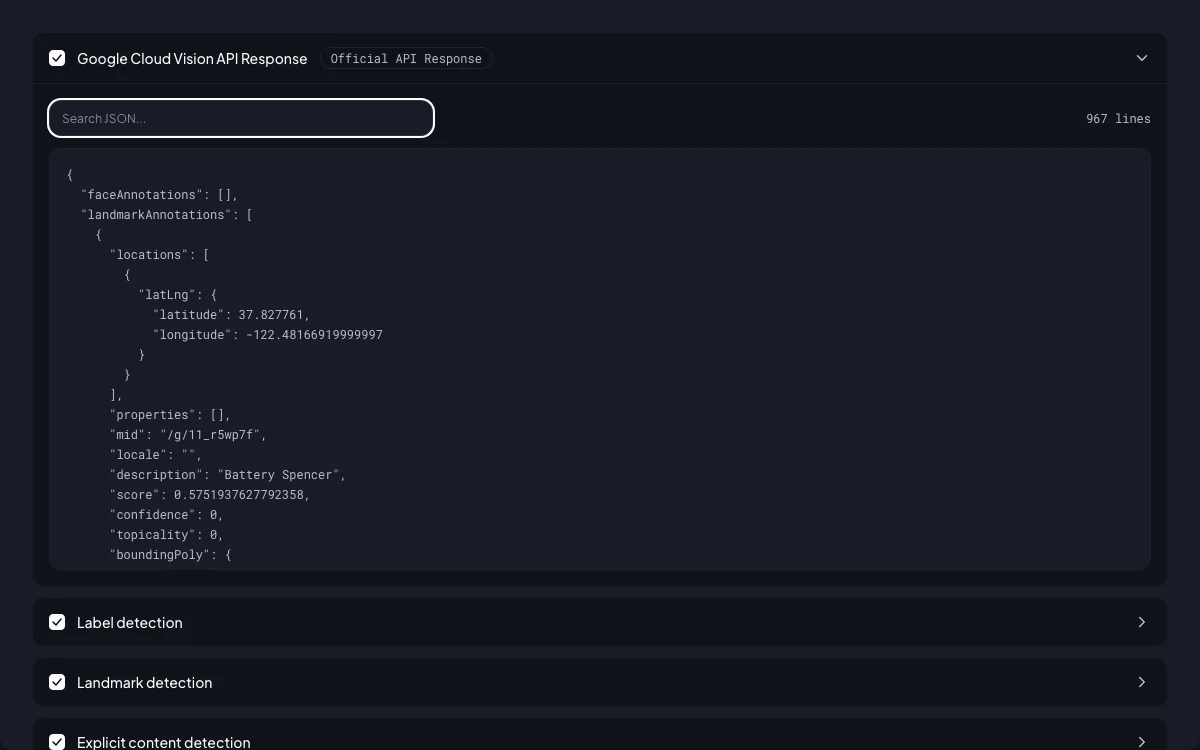The image size is (1200, 750).
Task: Click the Explicit content detection heading
Action: click(x=164, y=742)
